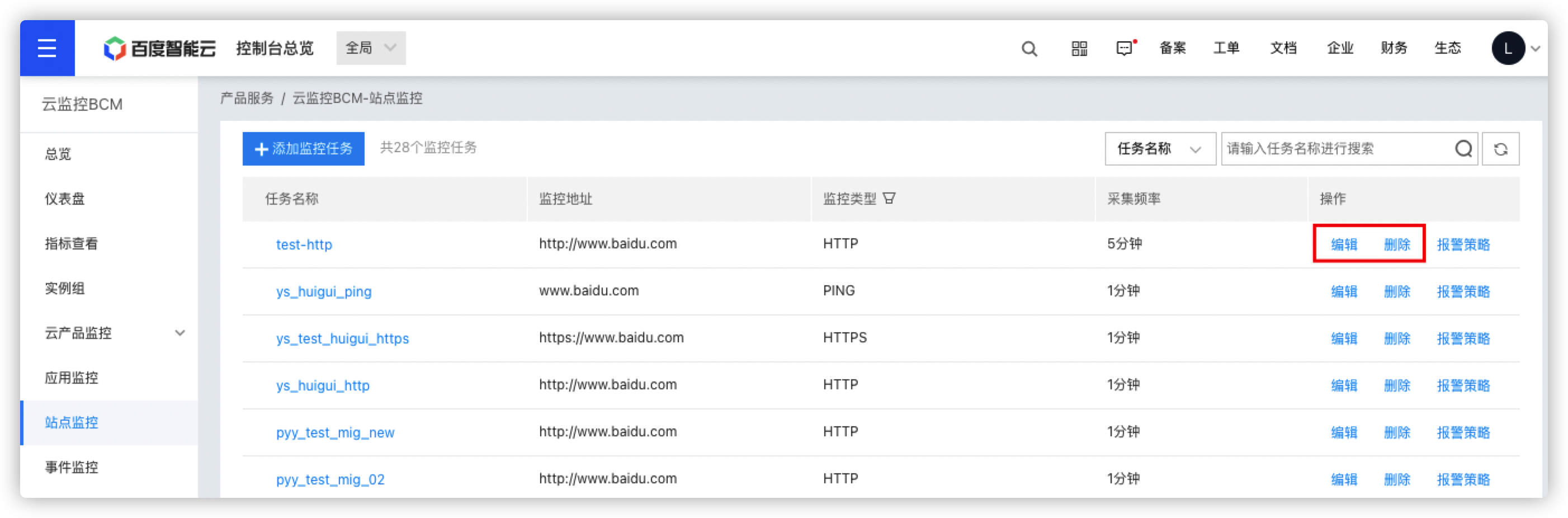1568x518 pixels.
Task: Click the magnifier icon in task search
Action: 1463,149
